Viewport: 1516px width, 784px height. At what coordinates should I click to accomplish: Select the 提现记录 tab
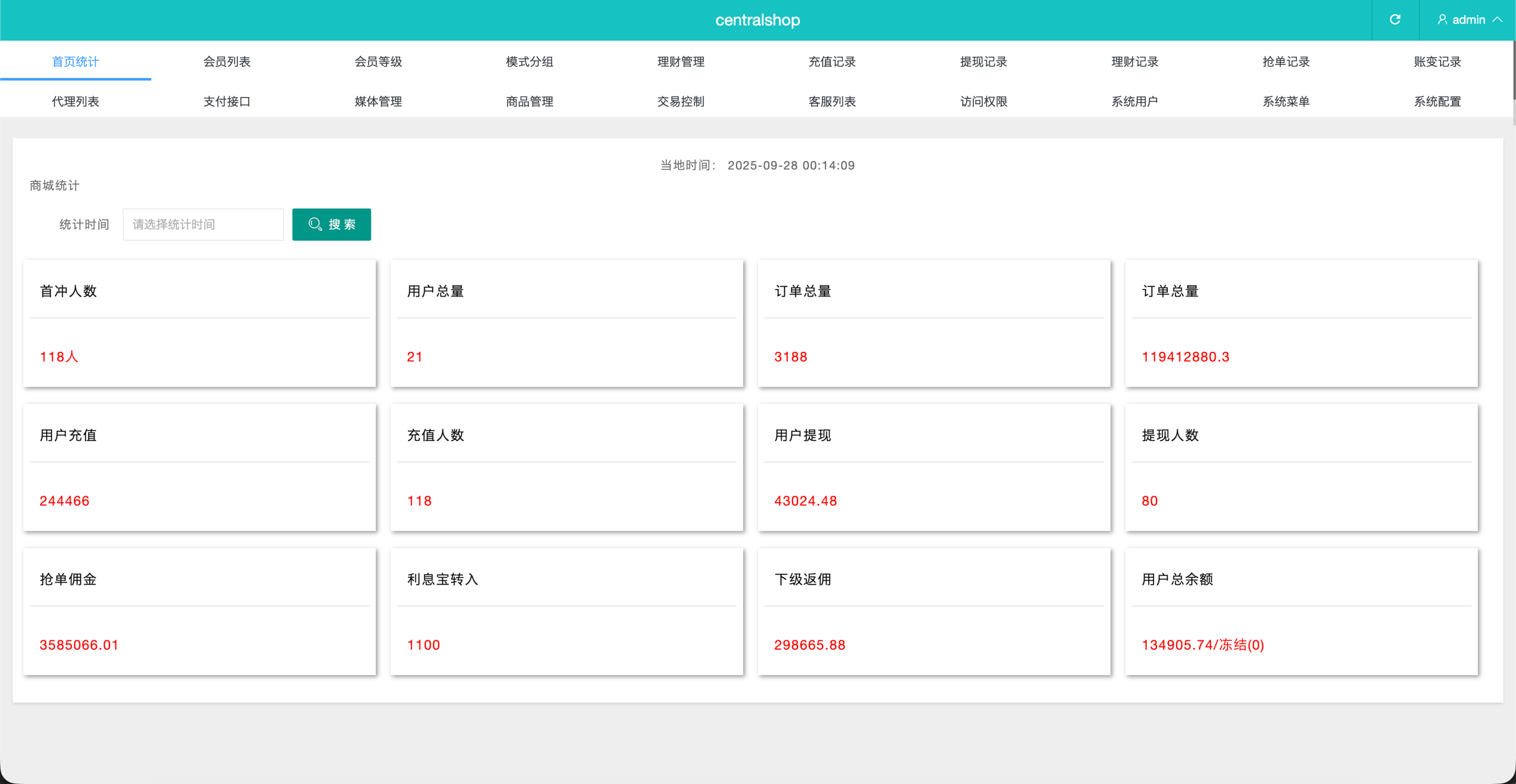983,62
